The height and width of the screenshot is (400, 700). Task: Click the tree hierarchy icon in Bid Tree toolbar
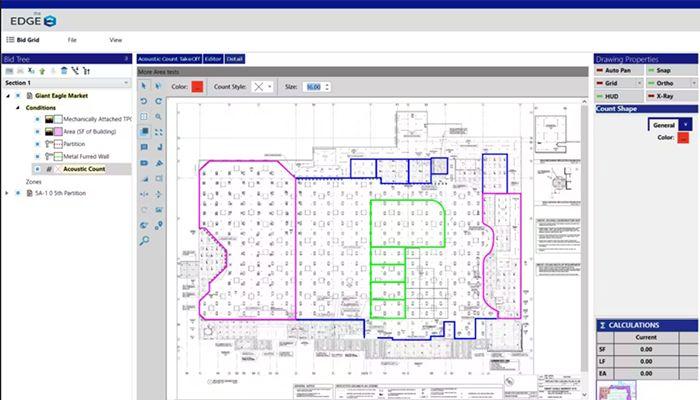(x=86, y=71)
